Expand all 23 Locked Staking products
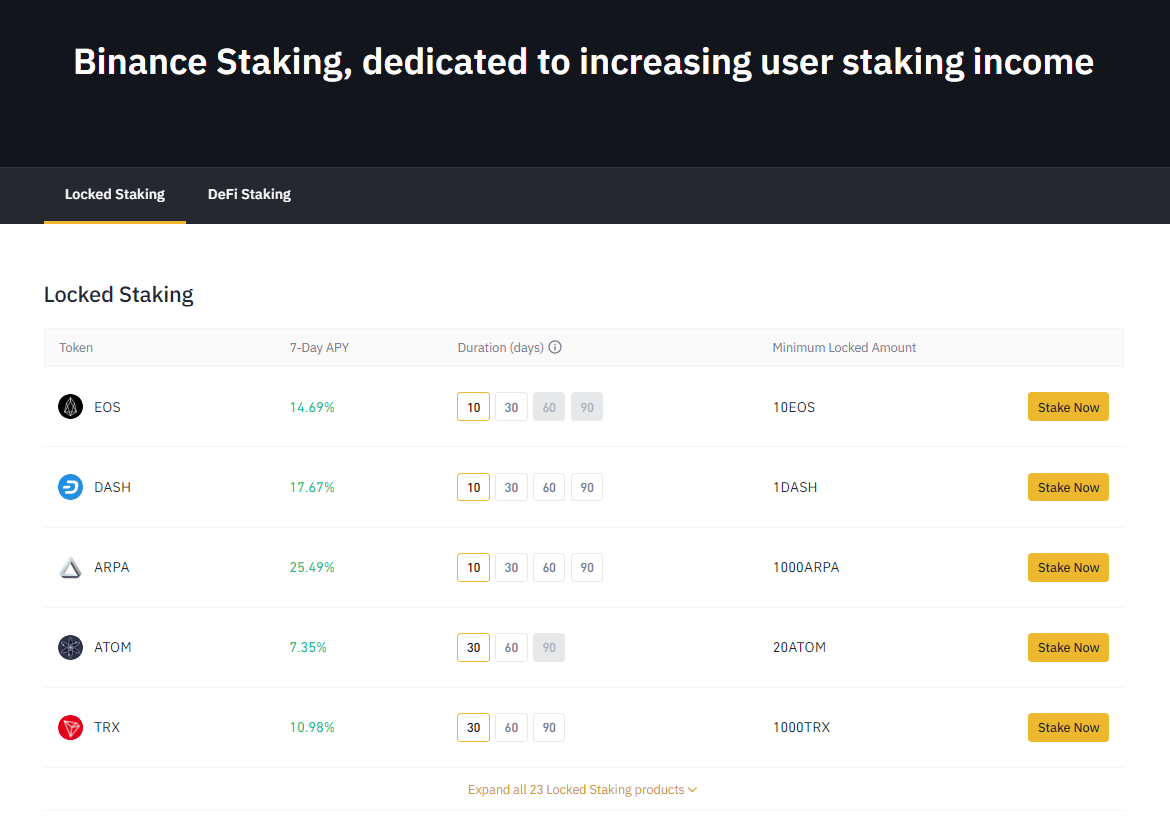The image size is (1170, 824). click(x=583, y=790)
